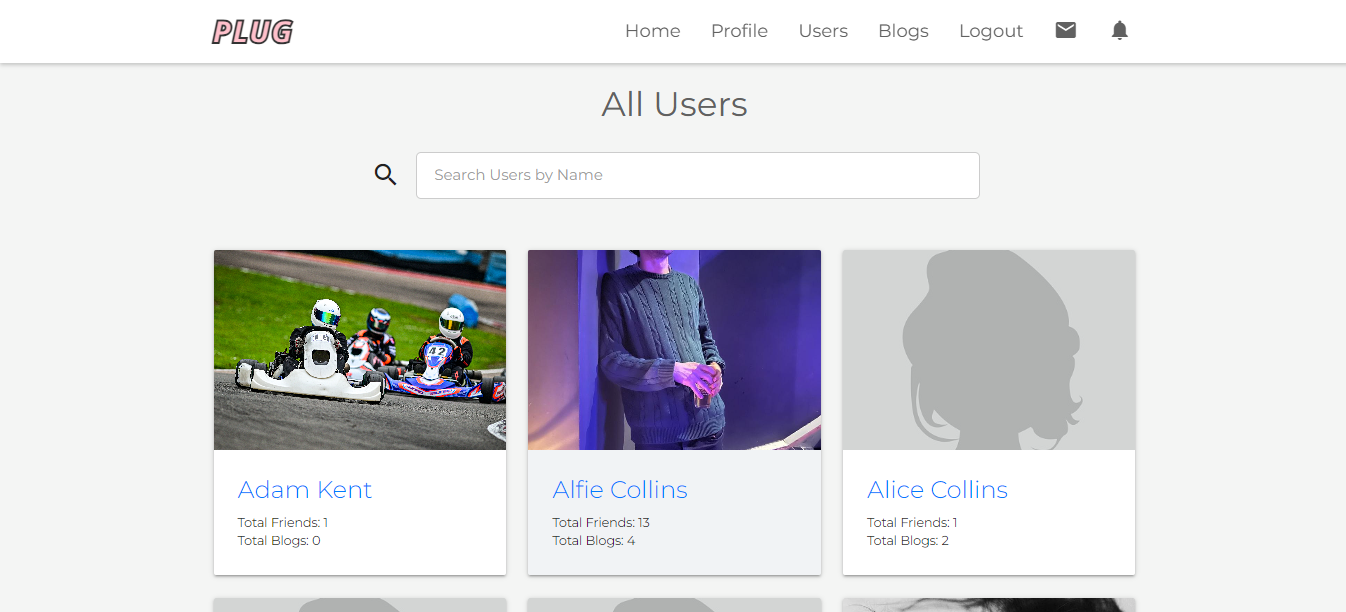This screenshot has width=1346, height=612.
Task: Click the PLUG logo
Action: 252,31
